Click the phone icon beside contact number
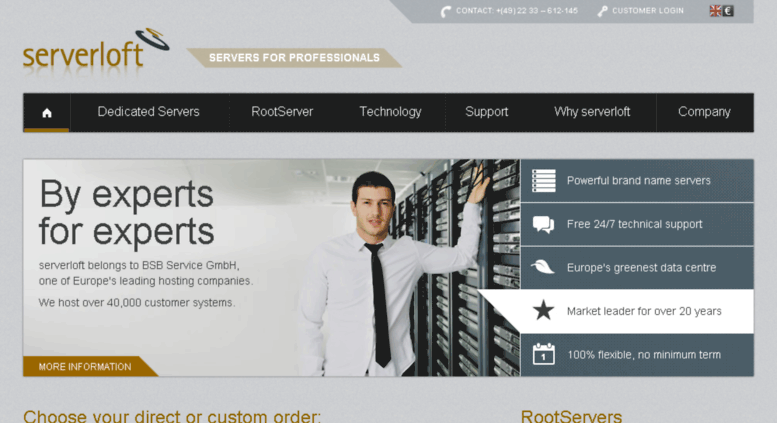The width and height of the screenshot is (777, 423). [x=446, y=11]
